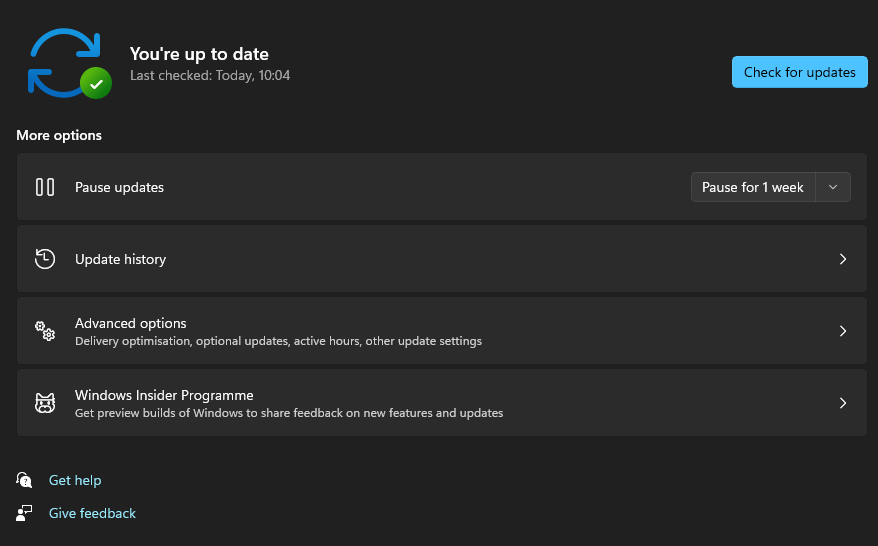Click the Pause for 1 week button
878x546 pixels.
[x=753, y=187]
